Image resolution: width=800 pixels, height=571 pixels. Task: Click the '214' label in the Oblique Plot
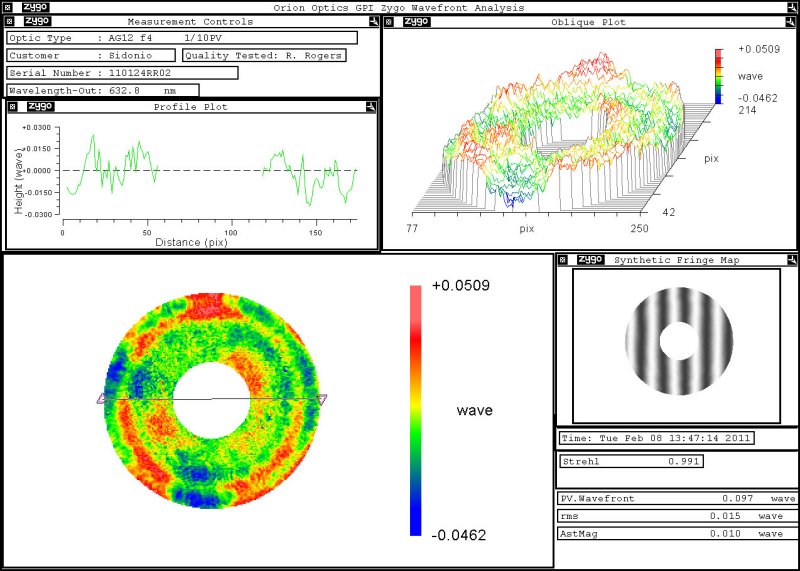click(747, 110)
